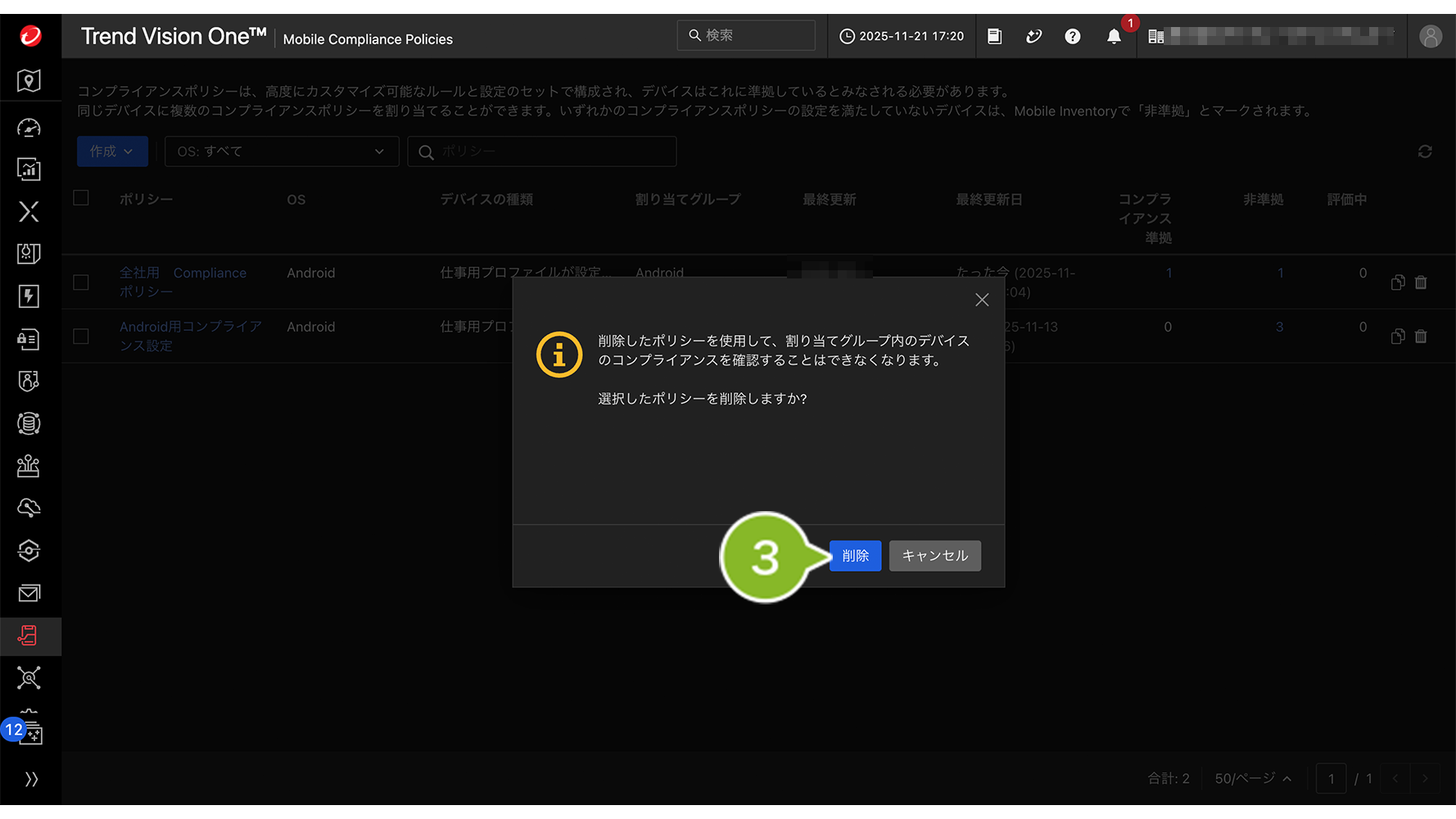The height and width of the screenshot is (819, 1456).
Task: Click the user account avatar icon
Action: [x=1430, y=36]
